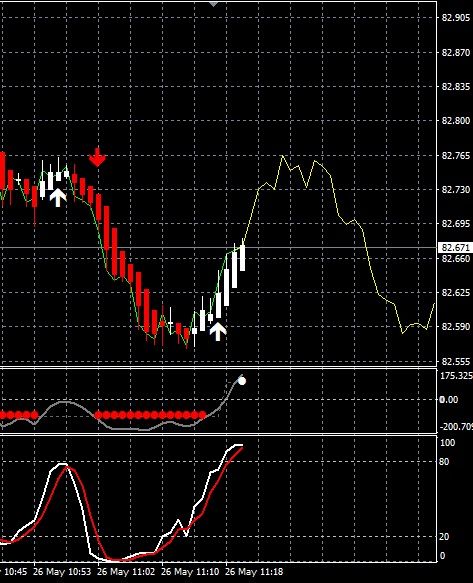Click the 82.800 price scale label
473x583 pixels.
point(456,121)
